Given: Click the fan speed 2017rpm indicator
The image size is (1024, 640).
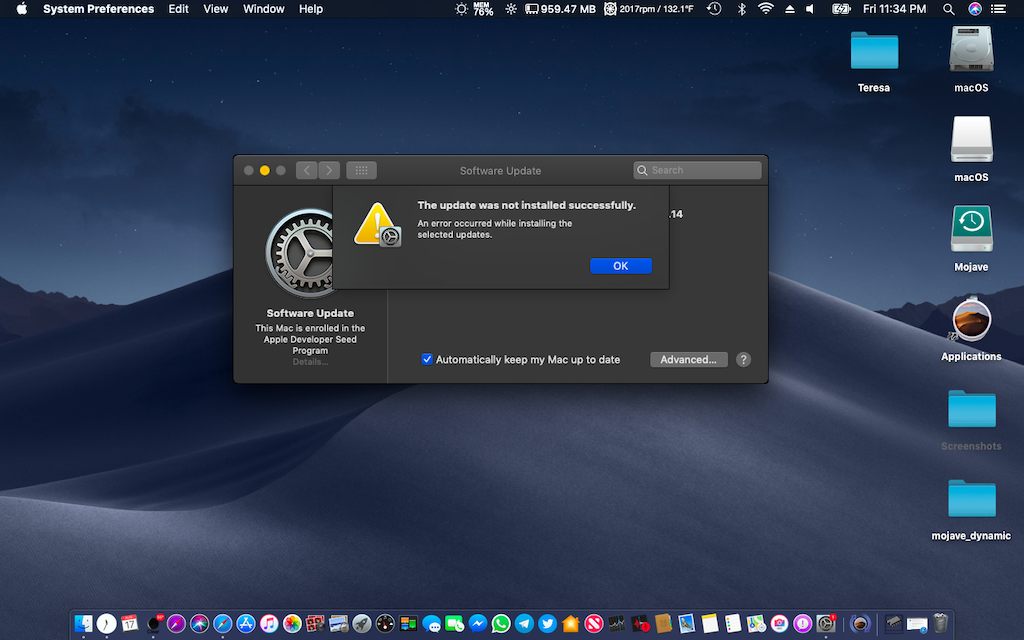Looking at the screenshot, I should pos(649,8).
